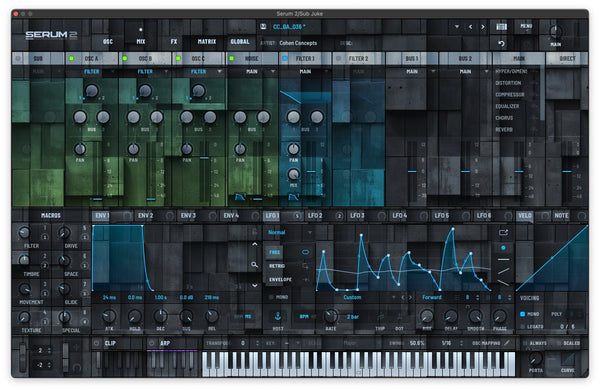The height and width of the screenshot is (391, 600).
Task: Toggle FILTER 2 on/off
Action: [338, 58]
